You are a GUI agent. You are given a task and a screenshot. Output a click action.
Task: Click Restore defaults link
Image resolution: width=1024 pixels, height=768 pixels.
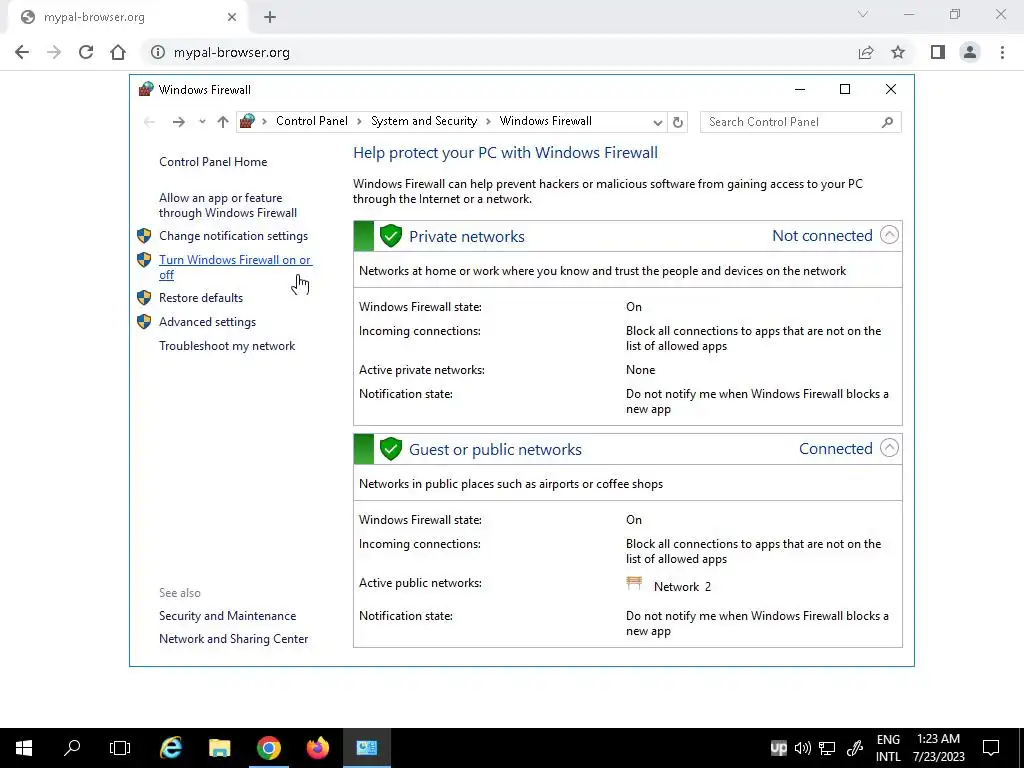click(x=200, y=298)
